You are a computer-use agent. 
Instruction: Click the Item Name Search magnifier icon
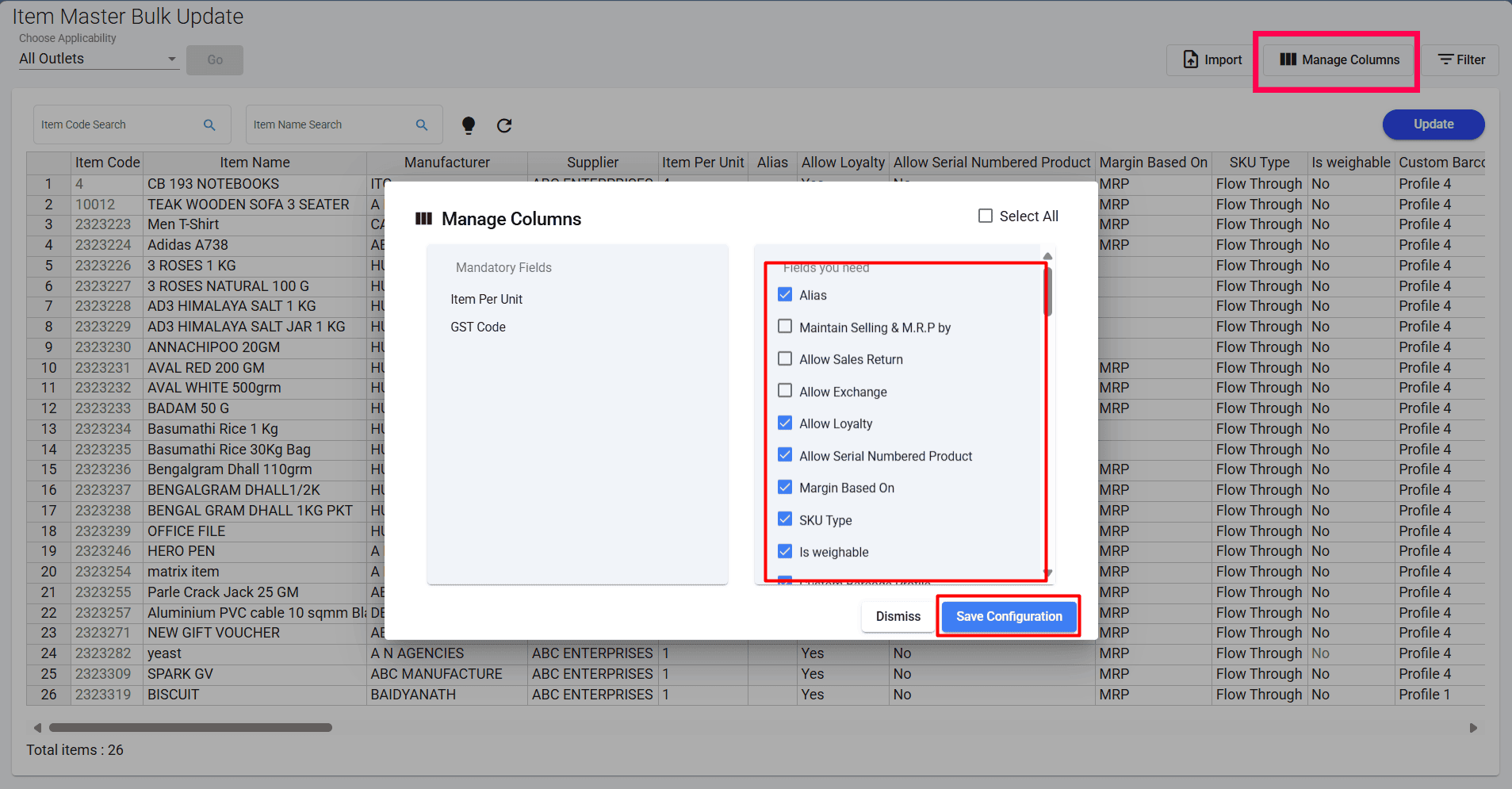(422, 125)
